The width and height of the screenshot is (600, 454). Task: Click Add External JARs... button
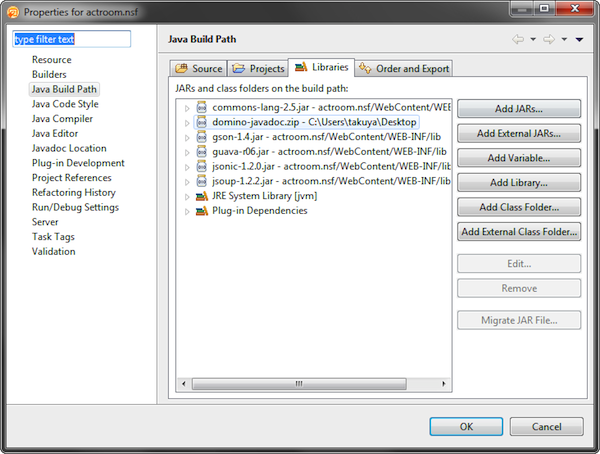point(519,133)
